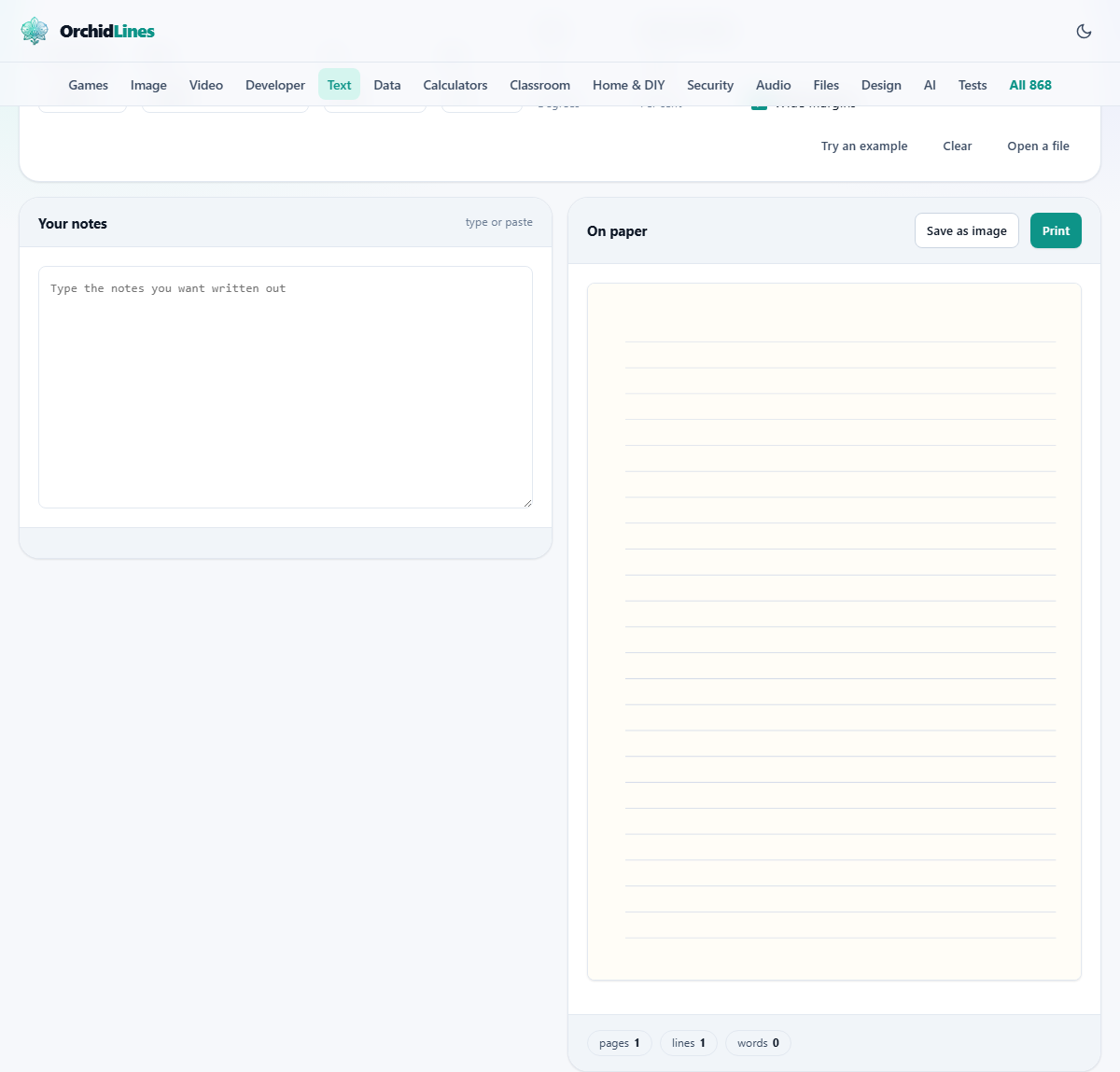Screen dimensions: 1120x1072
Task: Click the 'type or paste' hint
Action: pyautogui.click(x=499, y=222)
